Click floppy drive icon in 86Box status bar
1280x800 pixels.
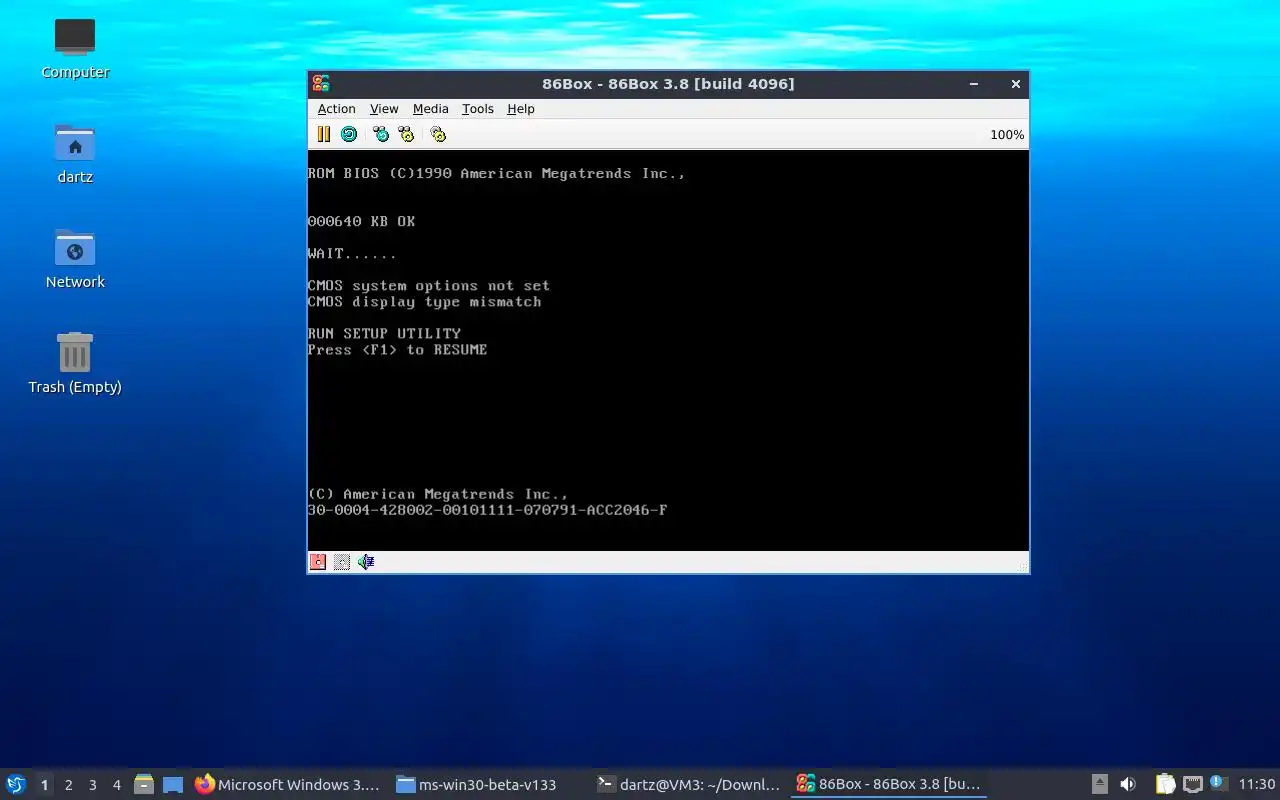(x=318, y=562)
